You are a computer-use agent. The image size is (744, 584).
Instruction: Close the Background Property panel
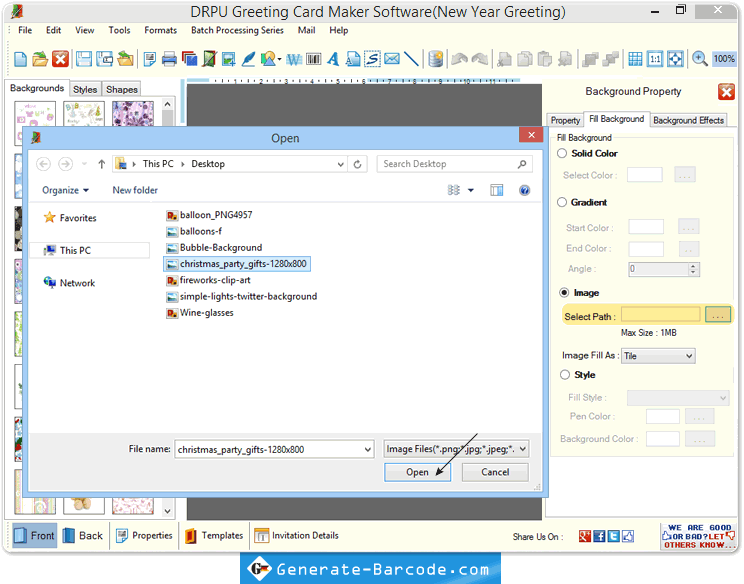[x=726, y=92]
